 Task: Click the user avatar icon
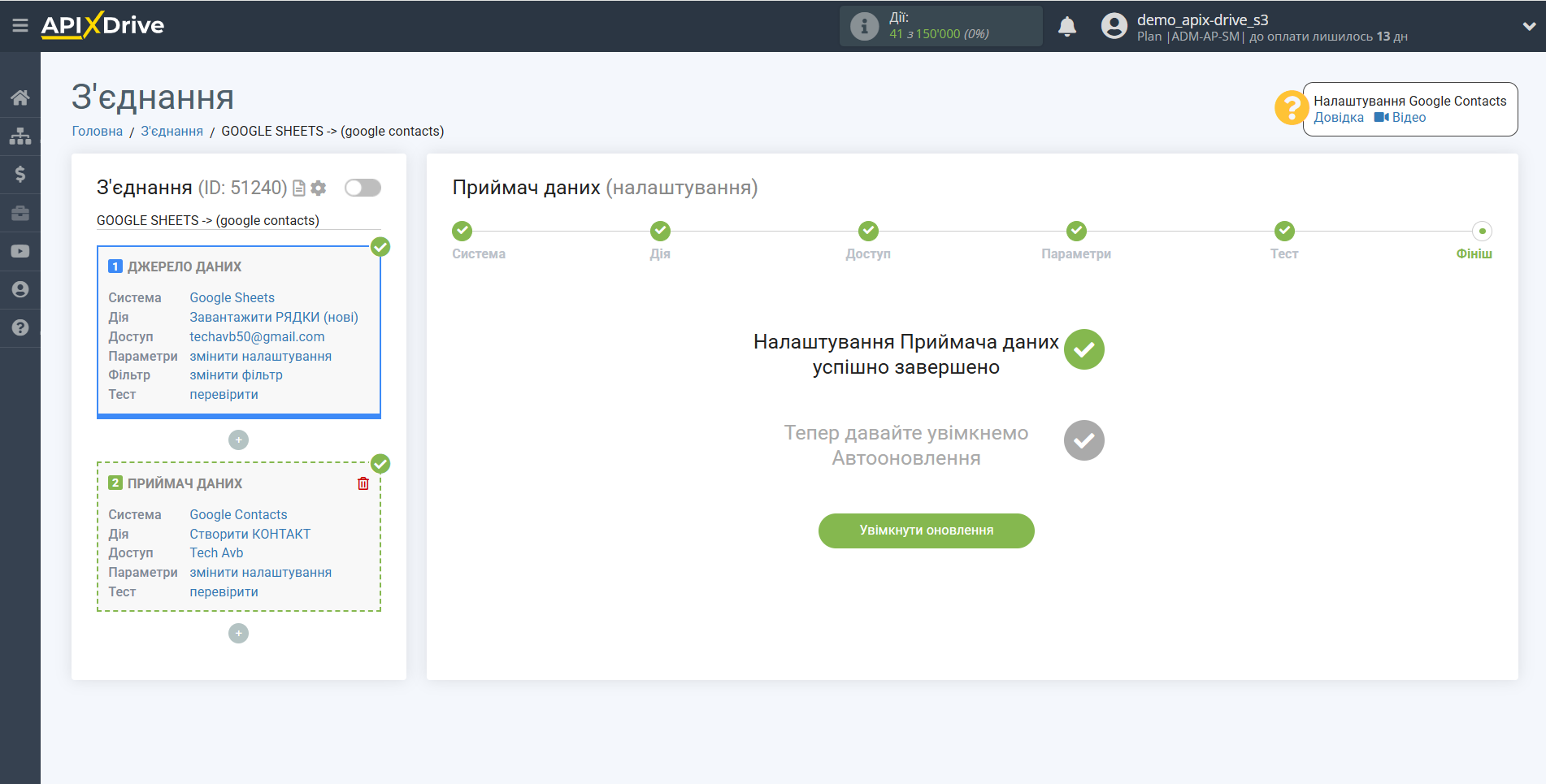coord(1114,26)
